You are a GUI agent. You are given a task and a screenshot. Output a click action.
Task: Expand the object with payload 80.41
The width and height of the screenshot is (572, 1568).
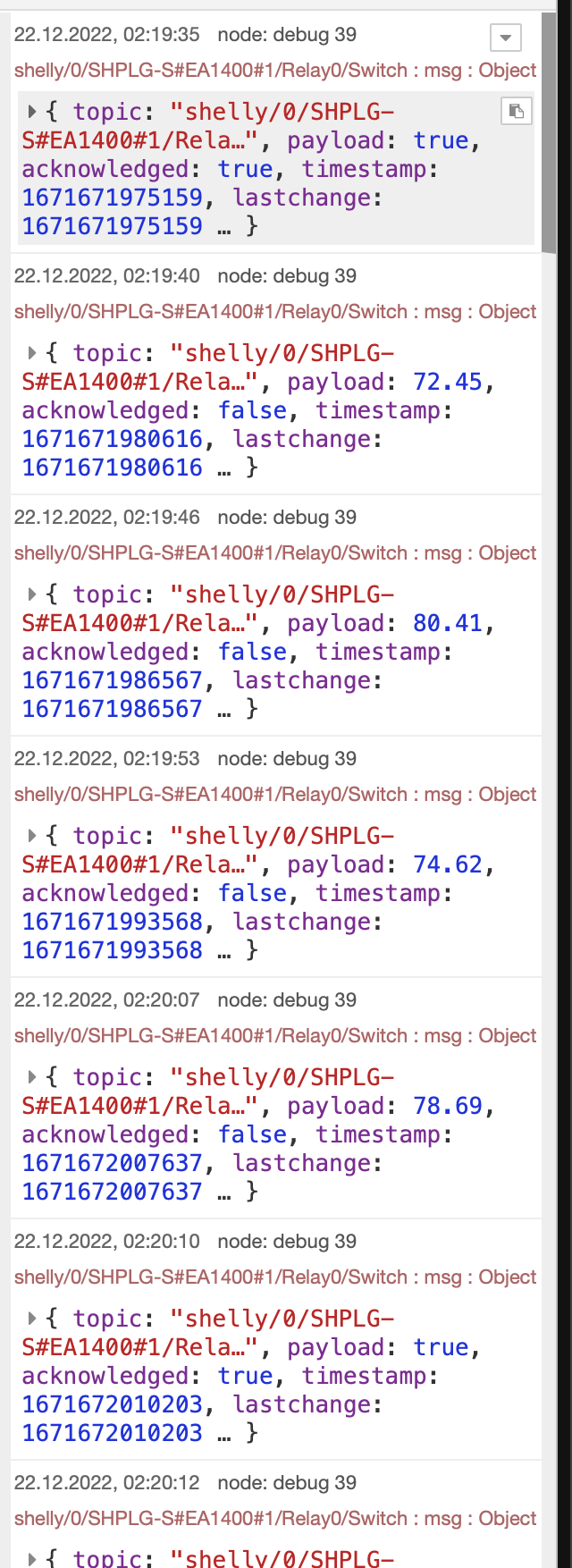(x=32, y=594)
